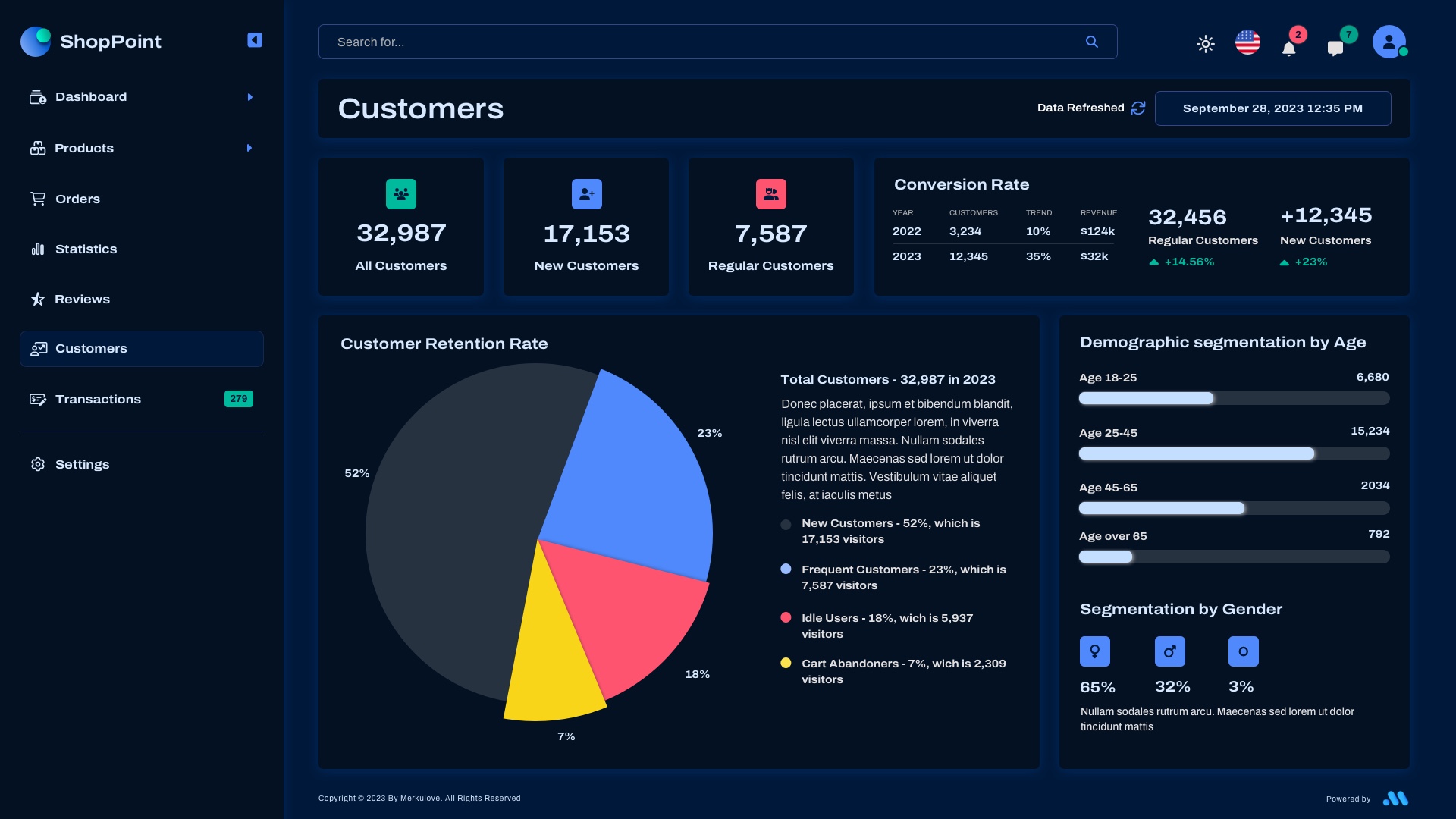This screenshot has width=1456, height=819.
Task: Expand the Products submenu chevron
Action: [x=250, y=148]
